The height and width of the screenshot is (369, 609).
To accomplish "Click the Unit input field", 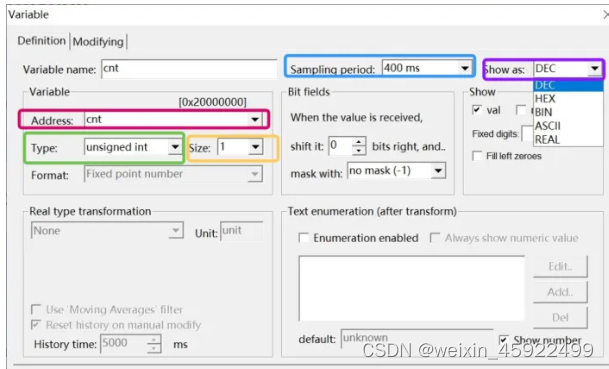I will point(242,231).
